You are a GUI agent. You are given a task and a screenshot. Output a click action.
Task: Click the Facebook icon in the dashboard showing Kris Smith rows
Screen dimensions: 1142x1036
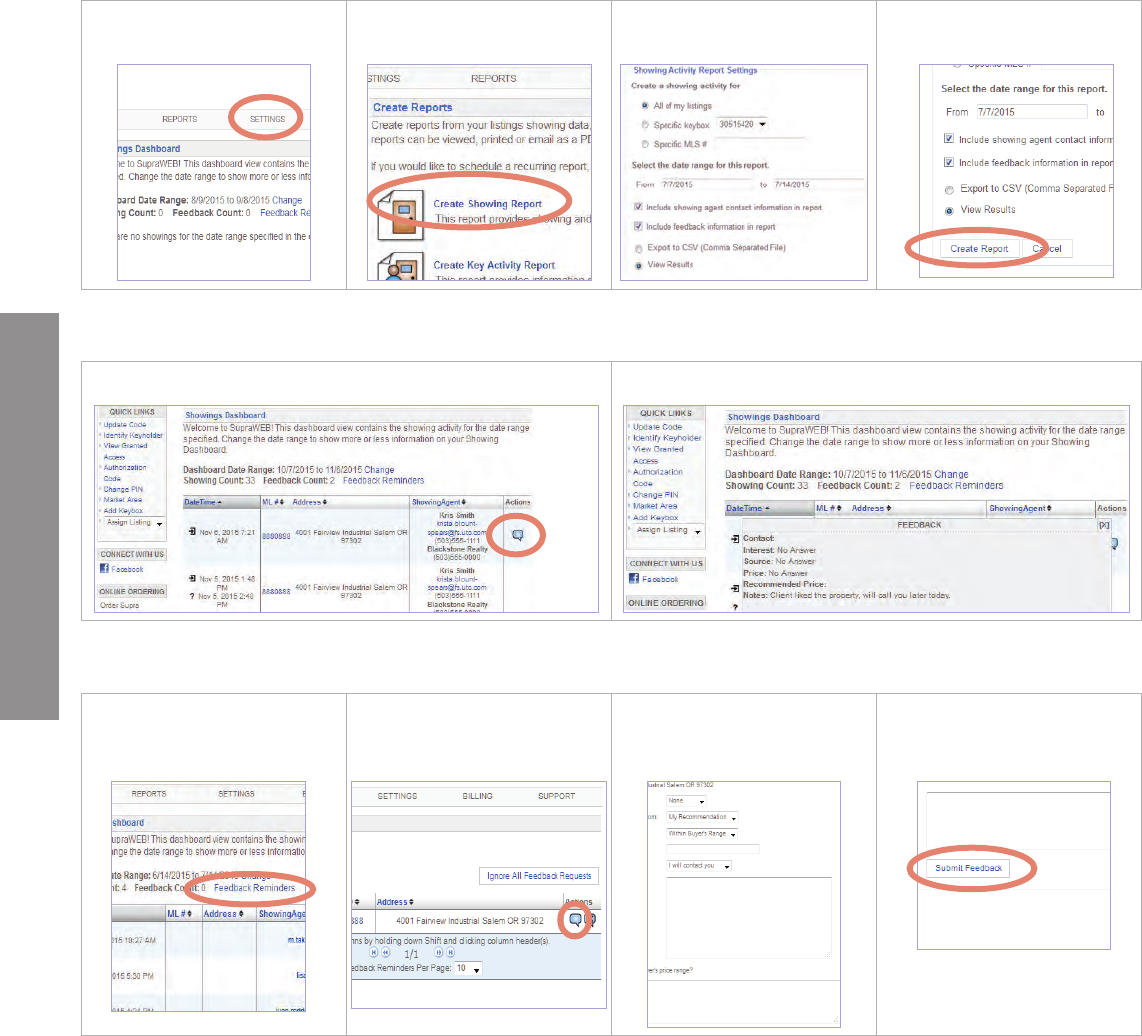104,568
